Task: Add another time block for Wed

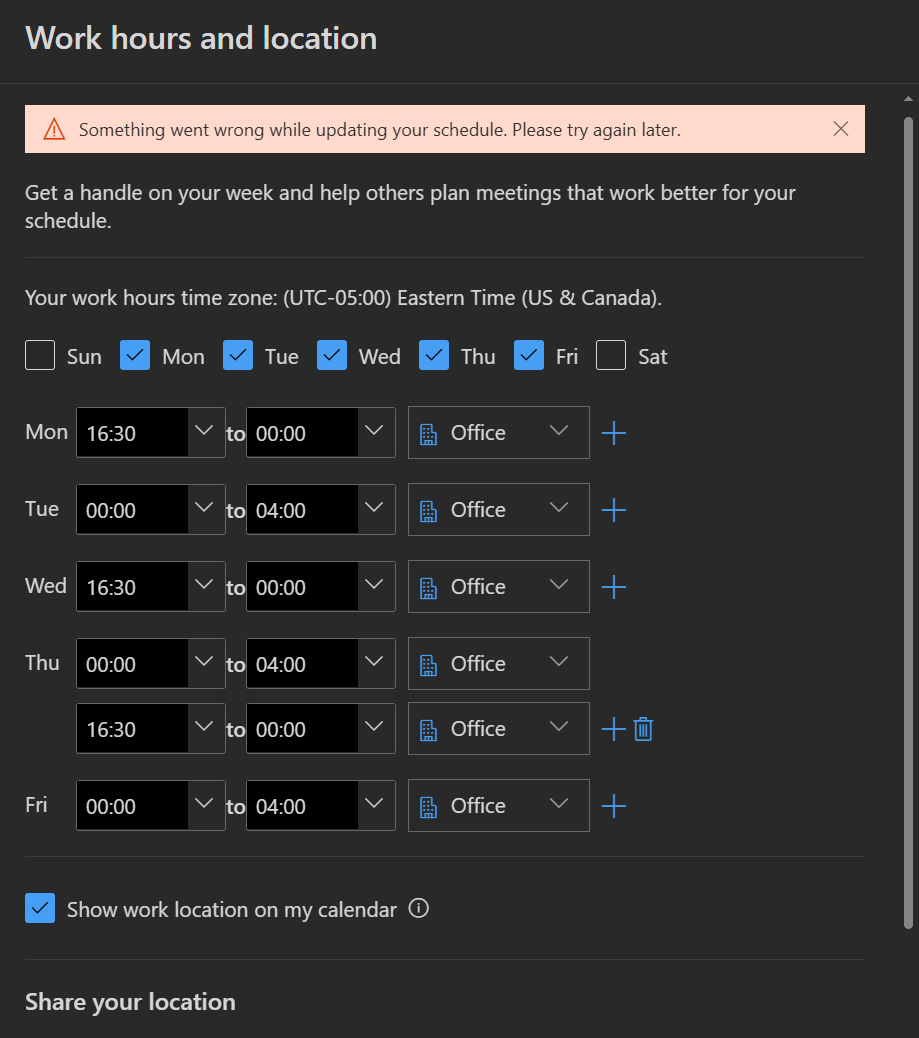Action: click(x=614, y=587)
